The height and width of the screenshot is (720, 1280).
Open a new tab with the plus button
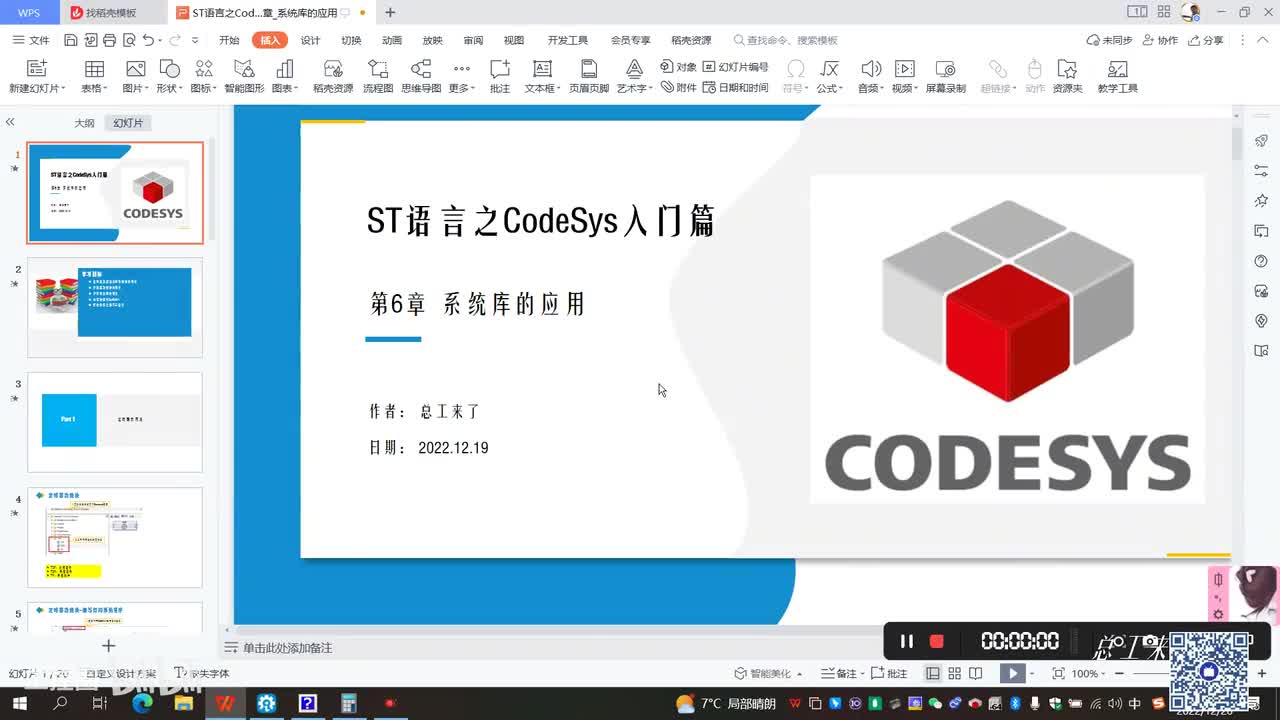[390, 13]
